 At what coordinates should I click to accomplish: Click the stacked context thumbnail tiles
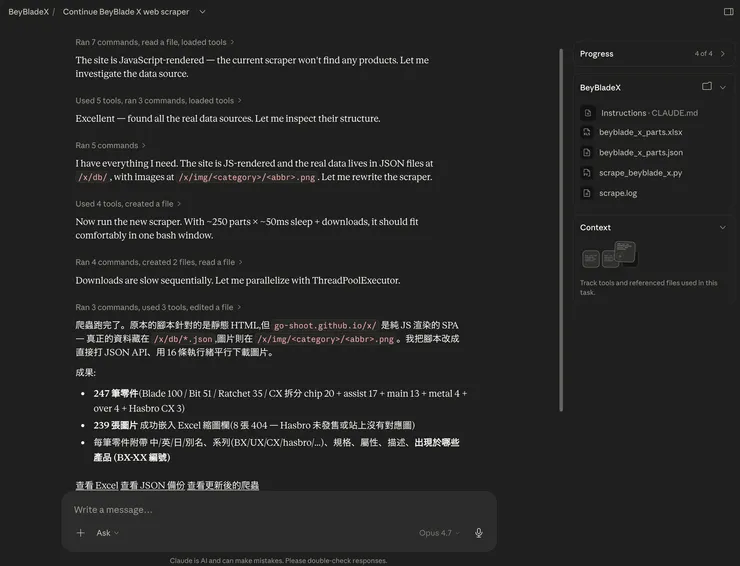click(x=620, y=254)
